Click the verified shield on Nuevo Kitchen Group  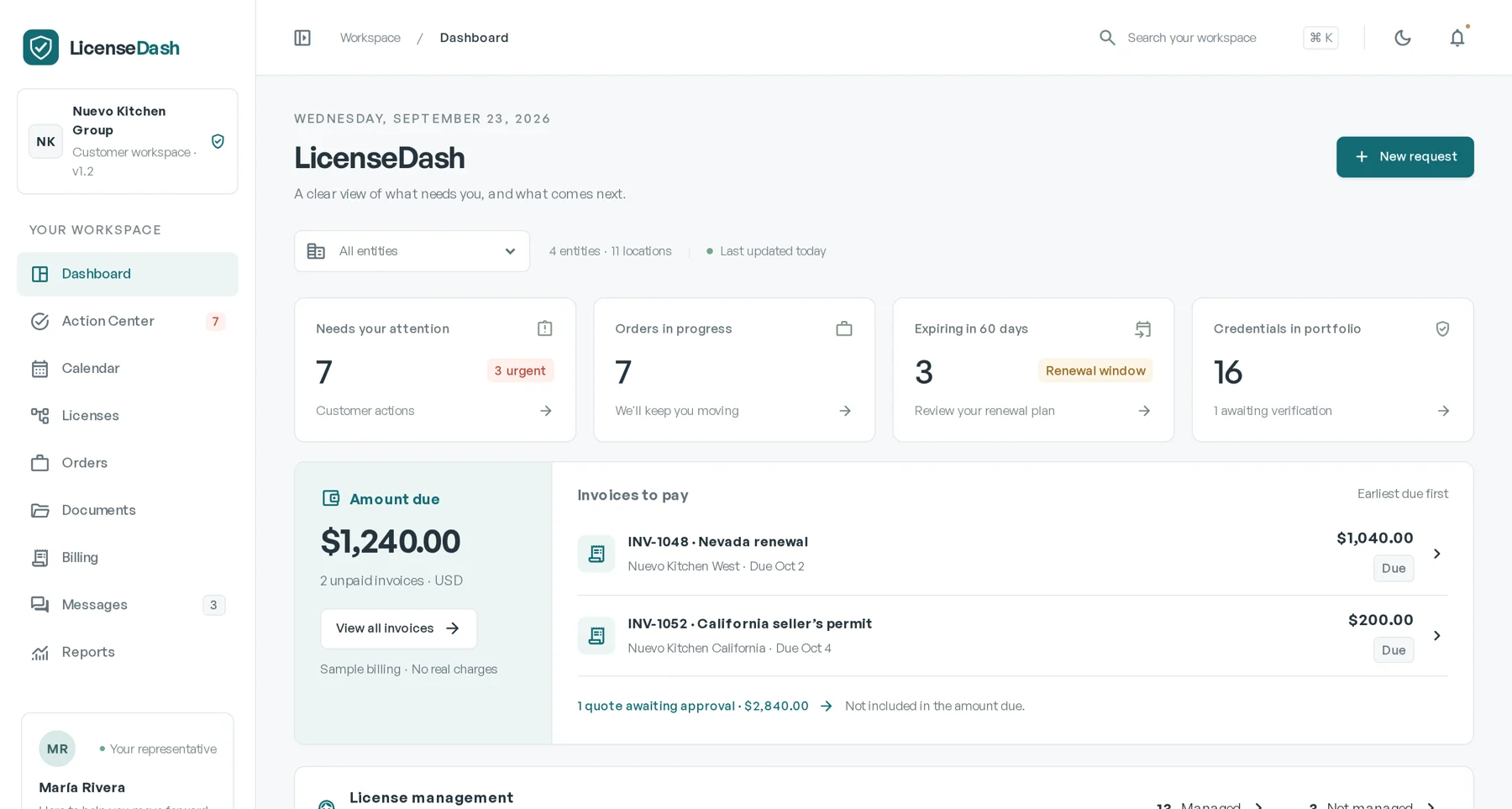[218, 141]
